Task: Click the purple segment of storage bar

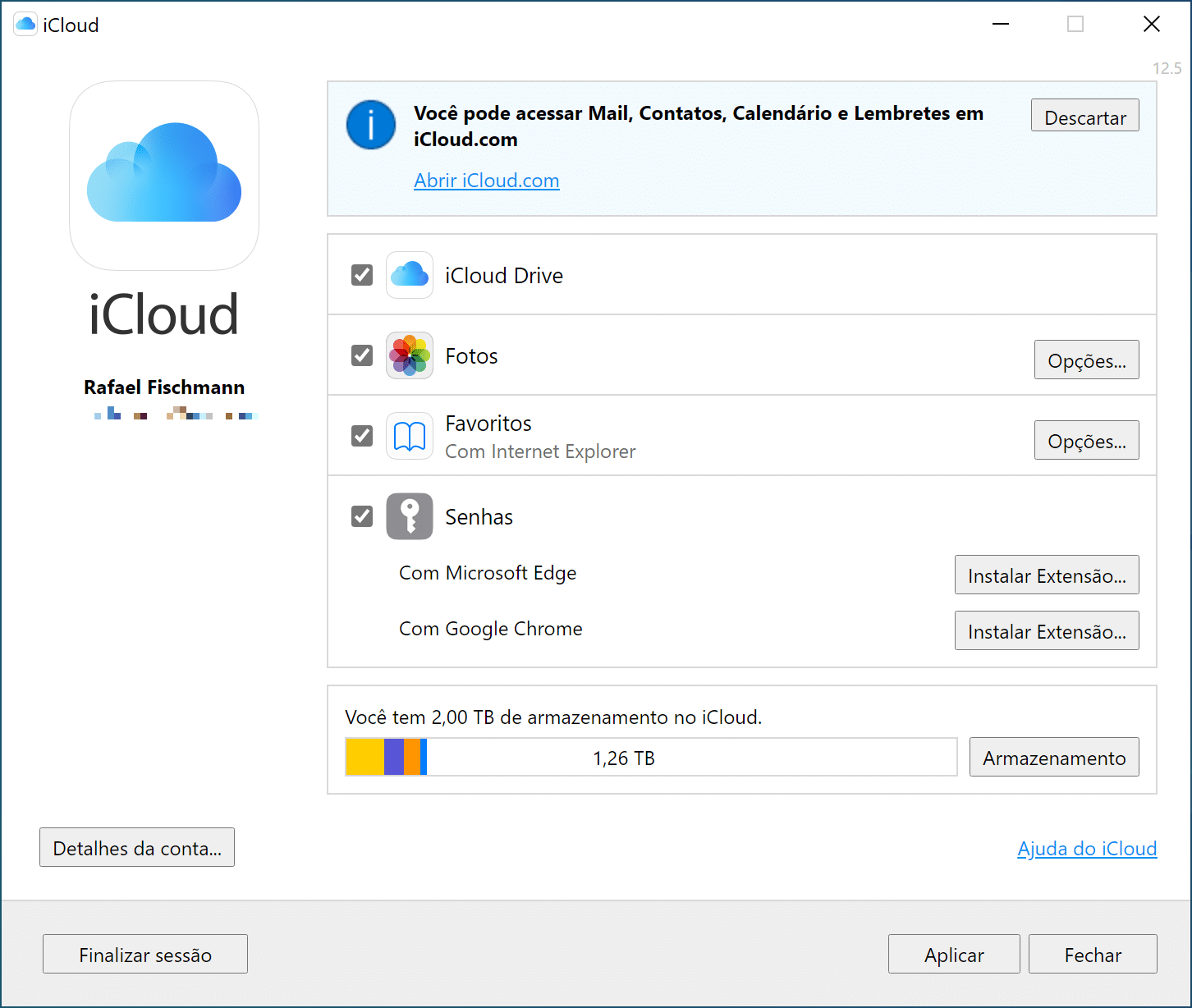Action: click(x=394, y=757)
